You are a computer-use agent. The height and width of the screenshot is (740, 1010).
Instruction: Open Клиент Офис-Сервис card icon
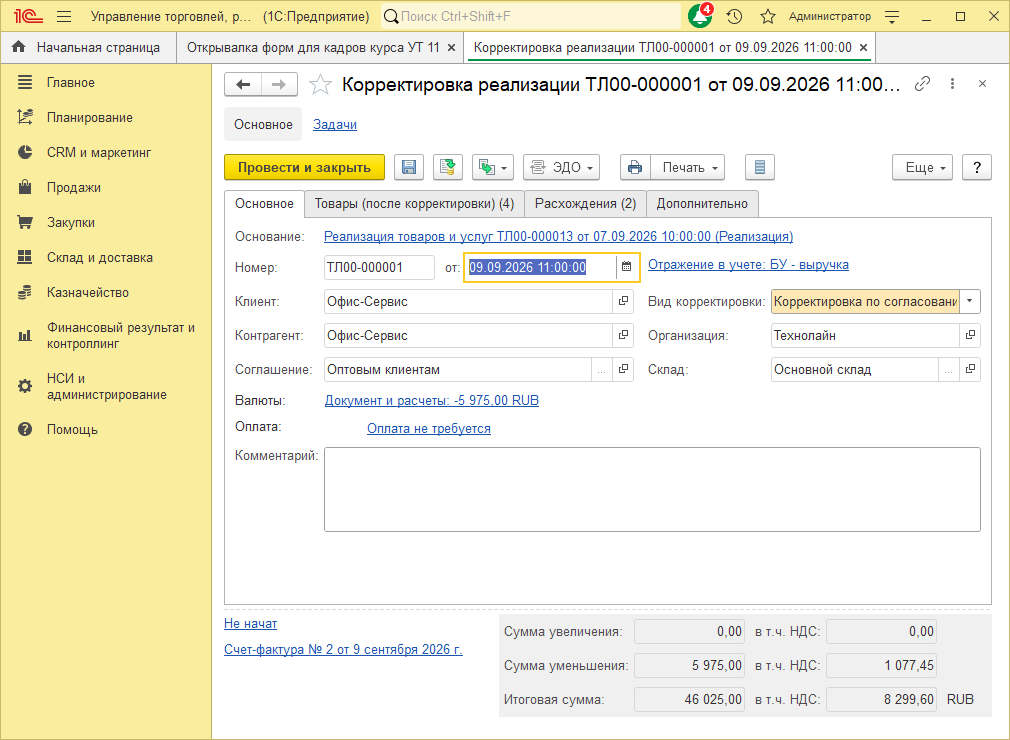[x=623, y=301]
